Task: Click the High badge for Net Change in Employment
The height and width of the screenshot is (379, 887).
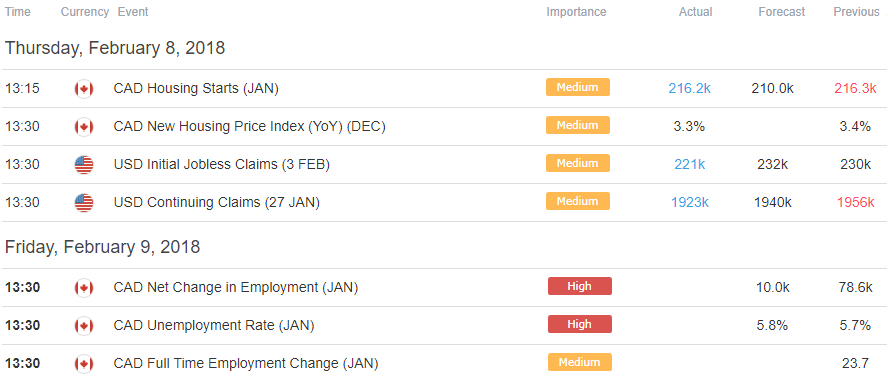Action: click(x=580, y=286)
